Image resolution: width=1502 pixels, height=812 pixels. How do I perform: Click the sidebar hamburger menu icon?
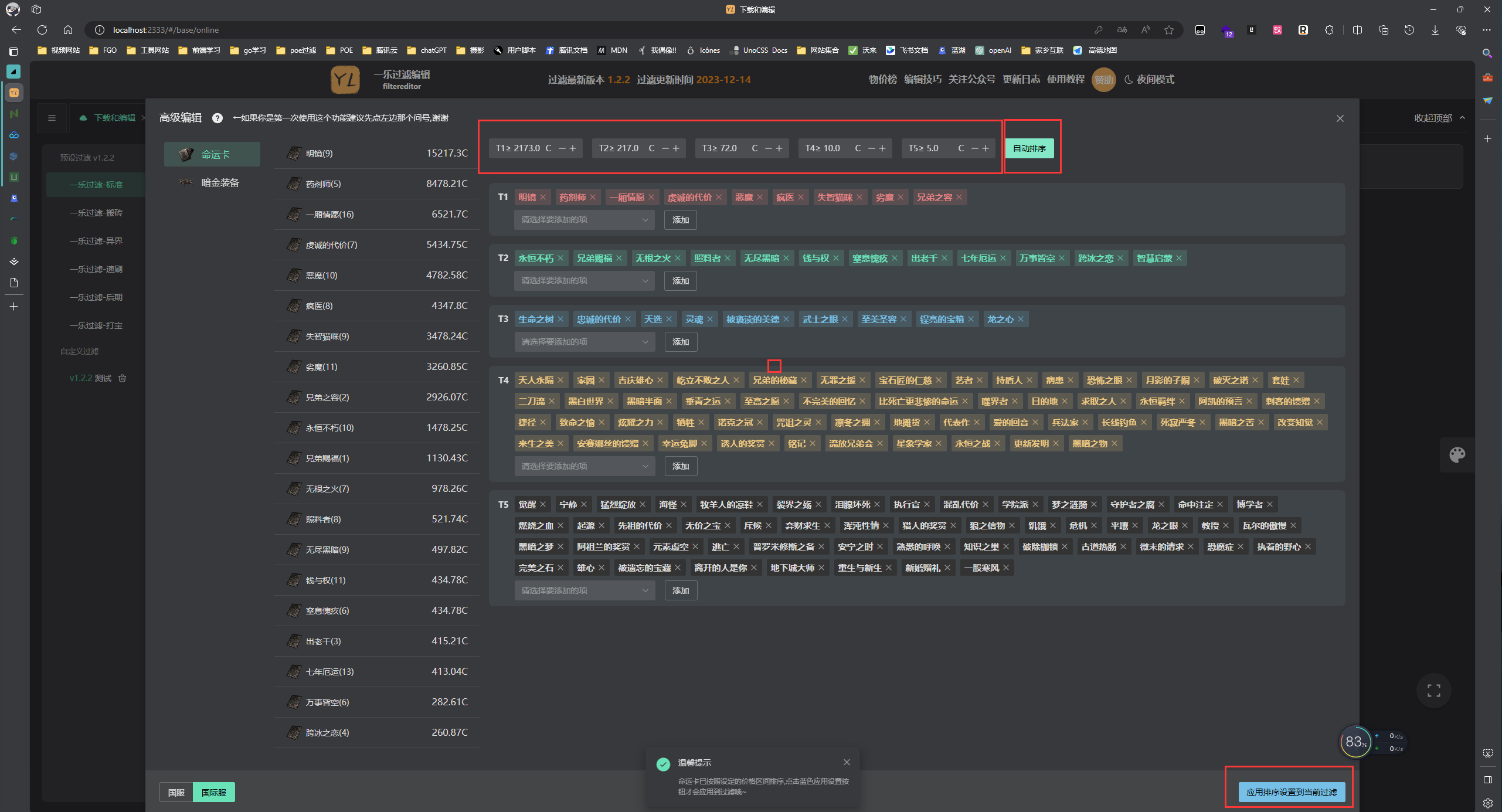coord(52,118)
